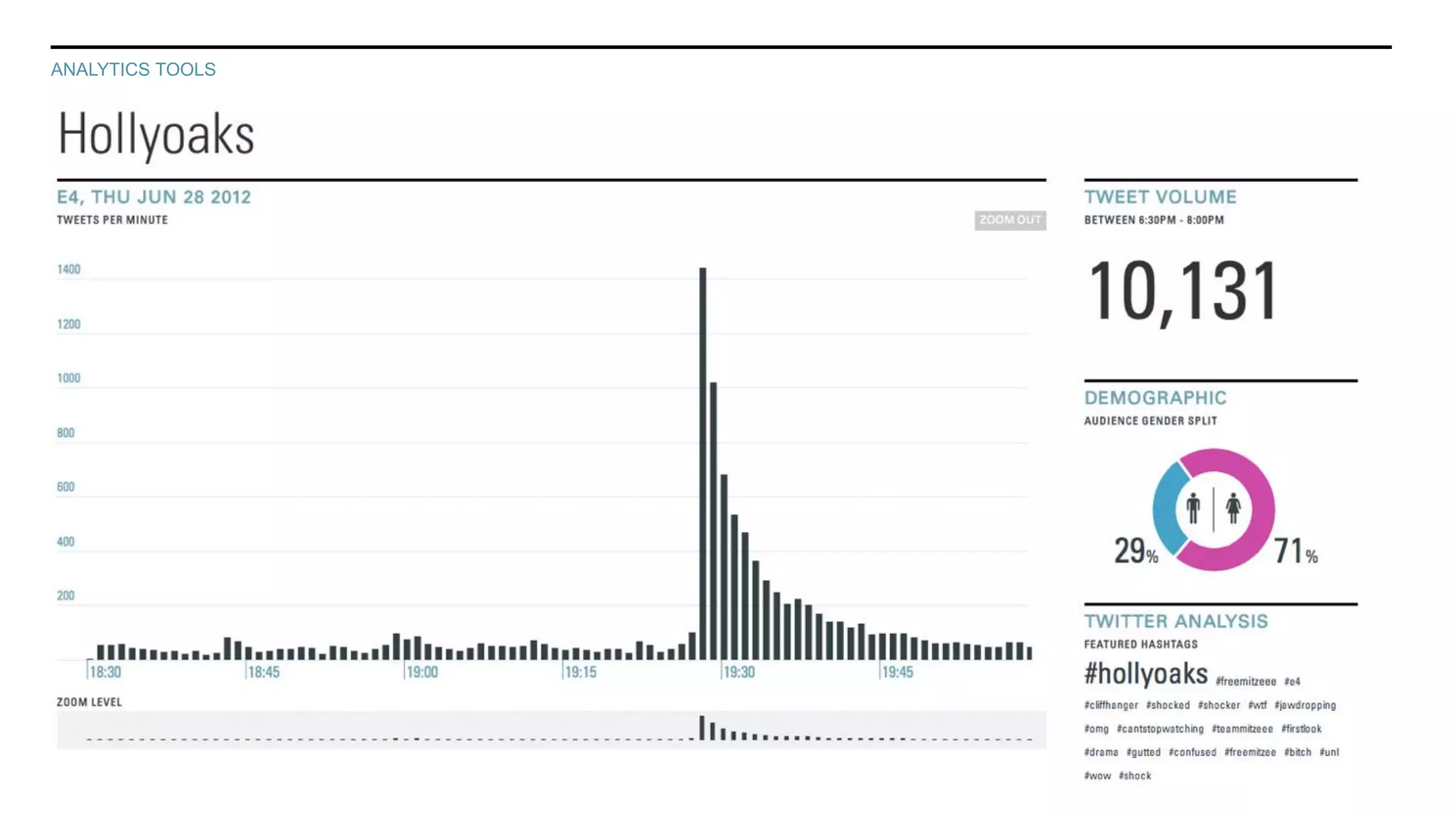Open the #cantstopwatching hashtag
This screenshot has height=819, width=1456.
[1160, 729]
